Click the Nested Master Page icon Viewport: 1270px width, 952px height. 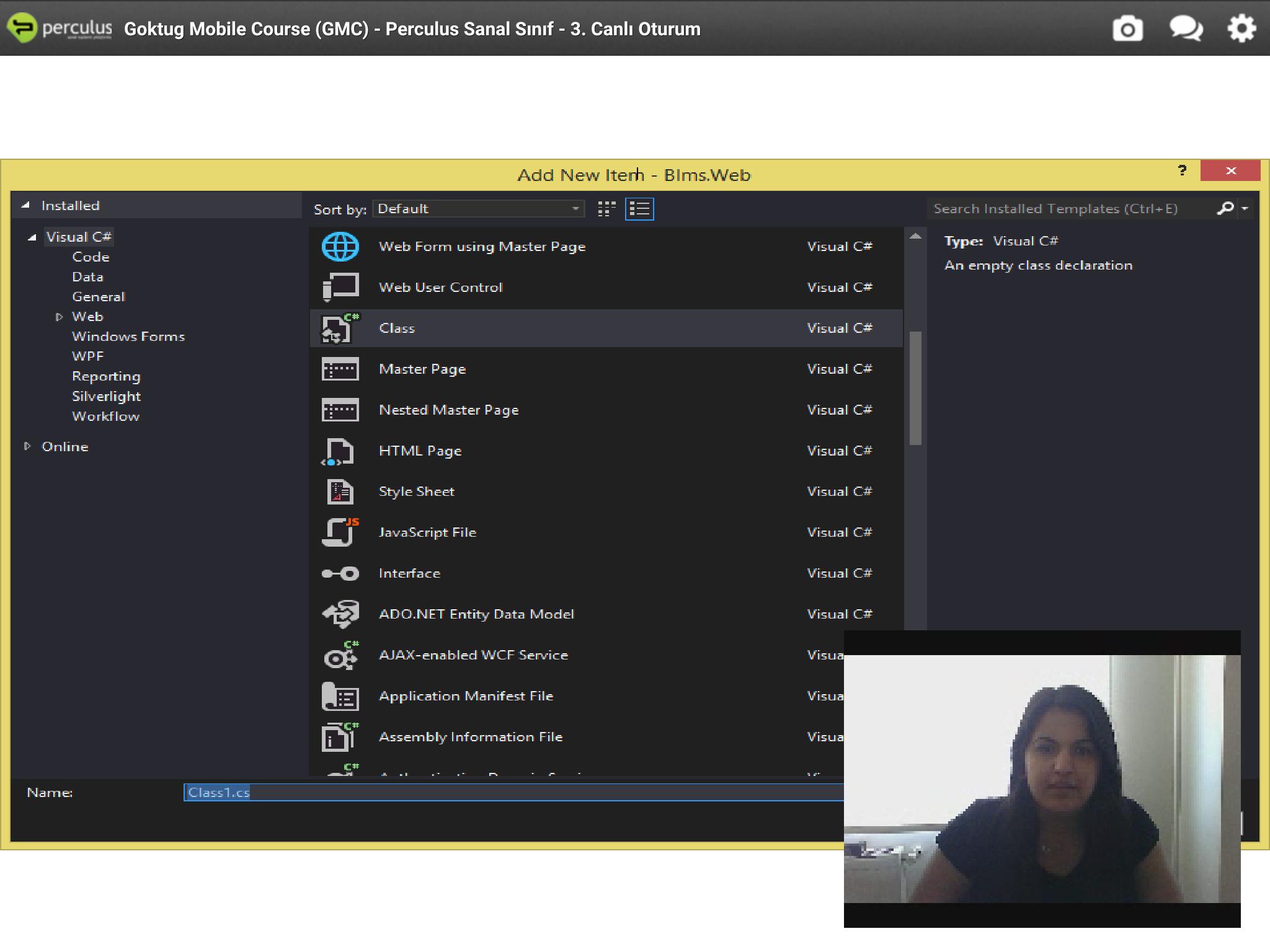click(x=340, y=410)
